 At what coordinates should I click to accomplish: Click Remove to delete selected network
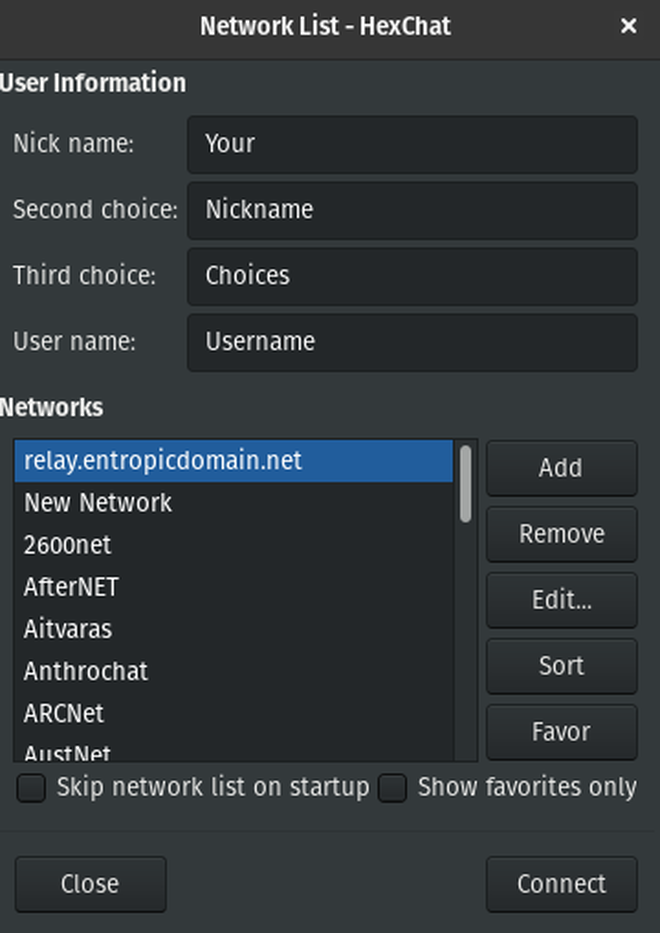coord(561,534)
